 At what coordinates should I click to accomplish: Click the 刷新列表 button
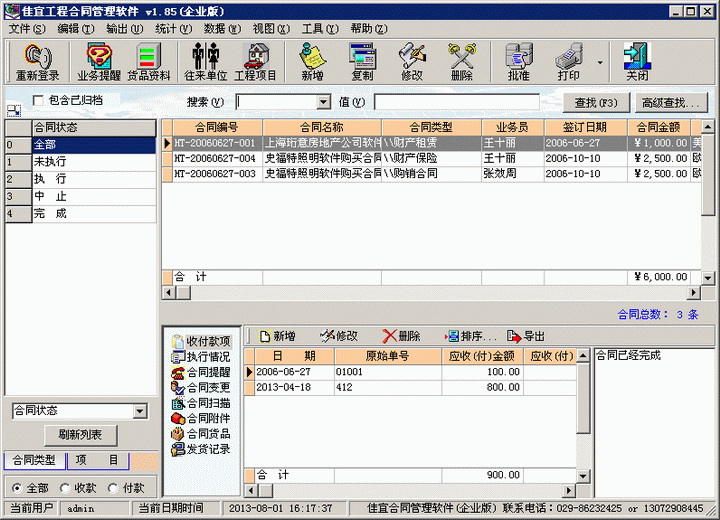(x=80, y=435)
